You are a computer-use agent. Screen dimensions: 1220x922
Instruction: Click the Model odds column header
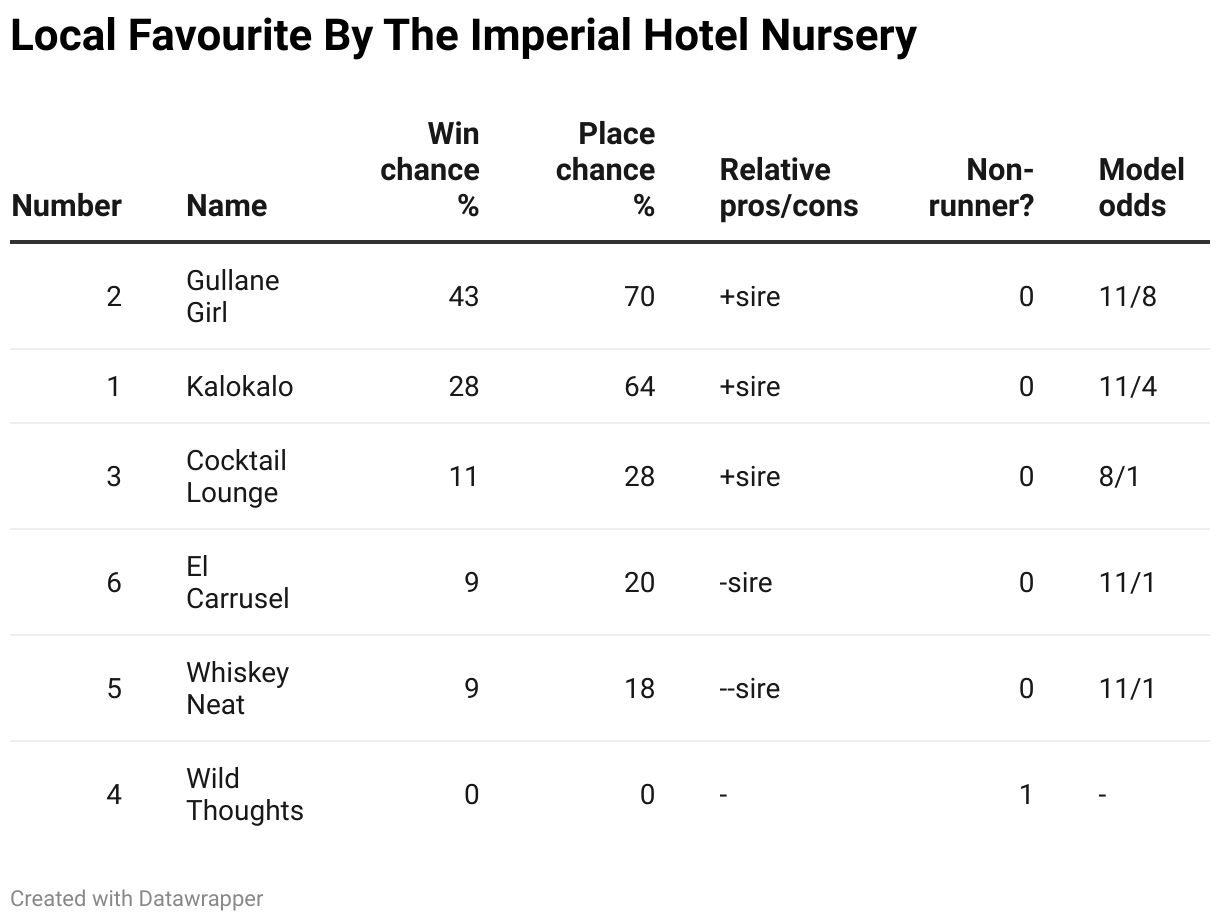coord(1141,188)
